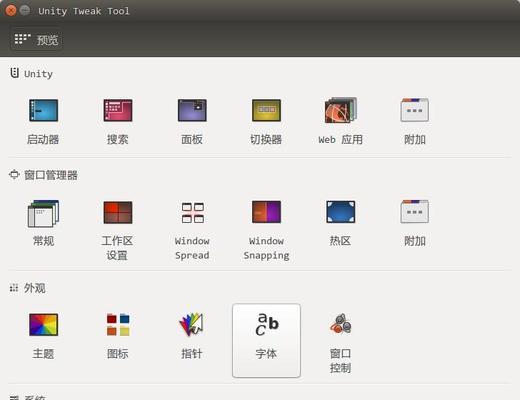Click the 外观 section heading
Image resolution: width=520 pixels, height=400 pixels.
[x=35, y=288]
